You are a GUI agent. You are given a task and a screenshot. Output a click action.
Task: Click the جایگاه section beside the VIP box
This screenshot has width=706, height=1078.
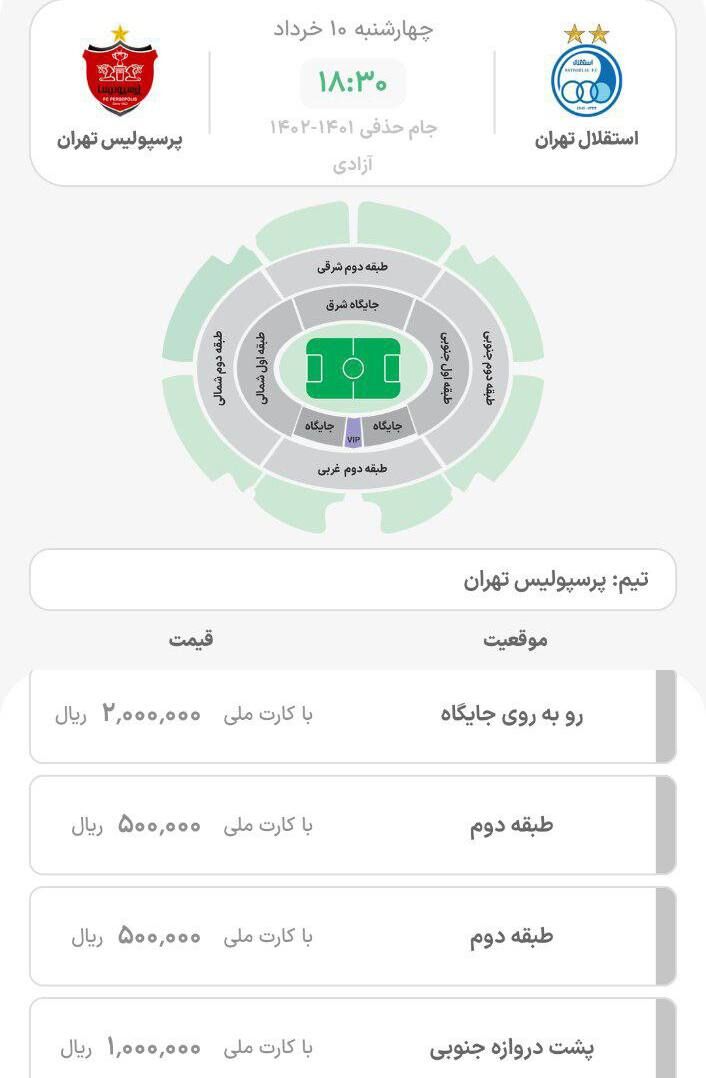pyautogui.click(x=394, y=423)
